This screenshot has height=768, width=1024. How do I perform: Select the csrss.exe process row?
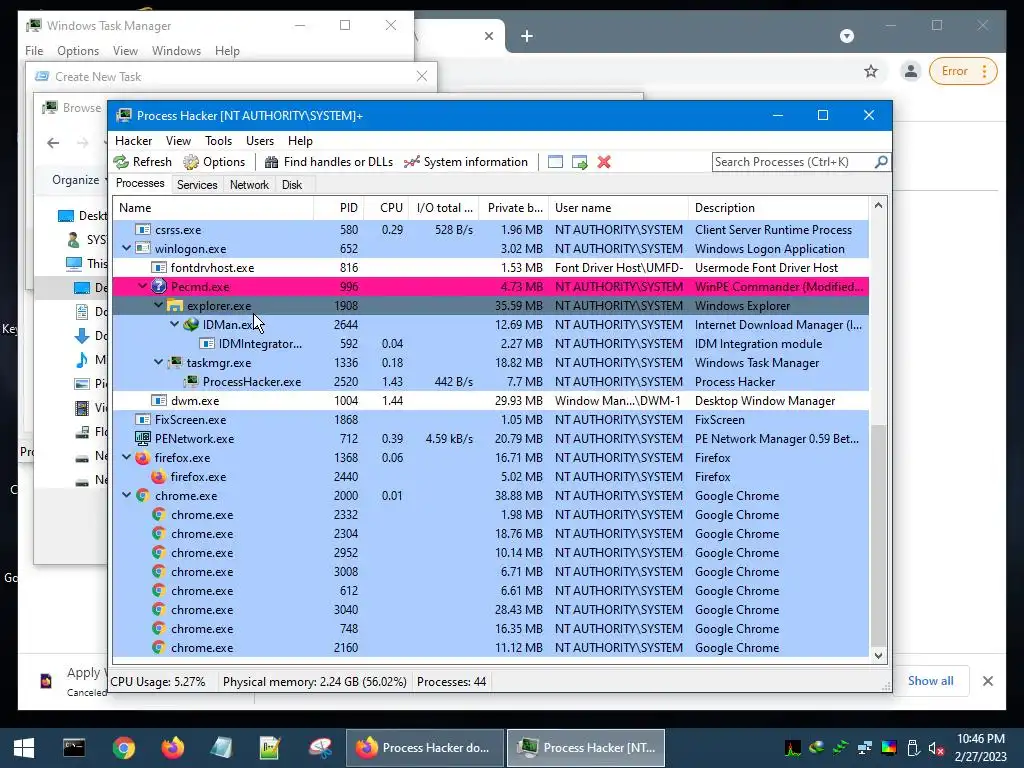coord(490,230)
